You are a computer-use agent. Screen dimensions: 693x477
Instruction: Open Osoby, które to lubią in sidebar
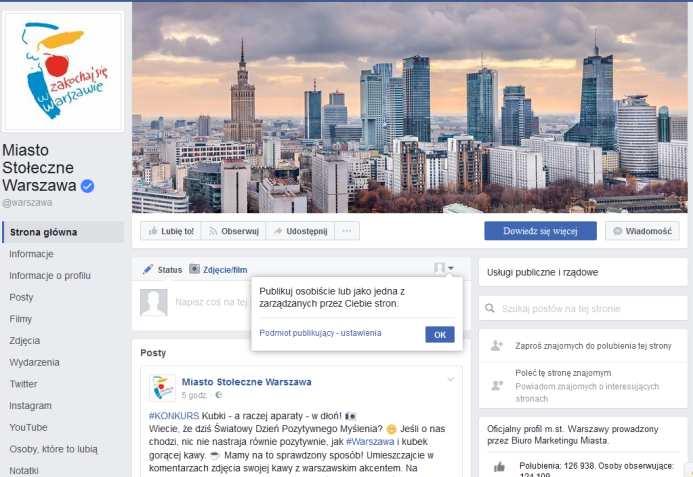(53, 449)
